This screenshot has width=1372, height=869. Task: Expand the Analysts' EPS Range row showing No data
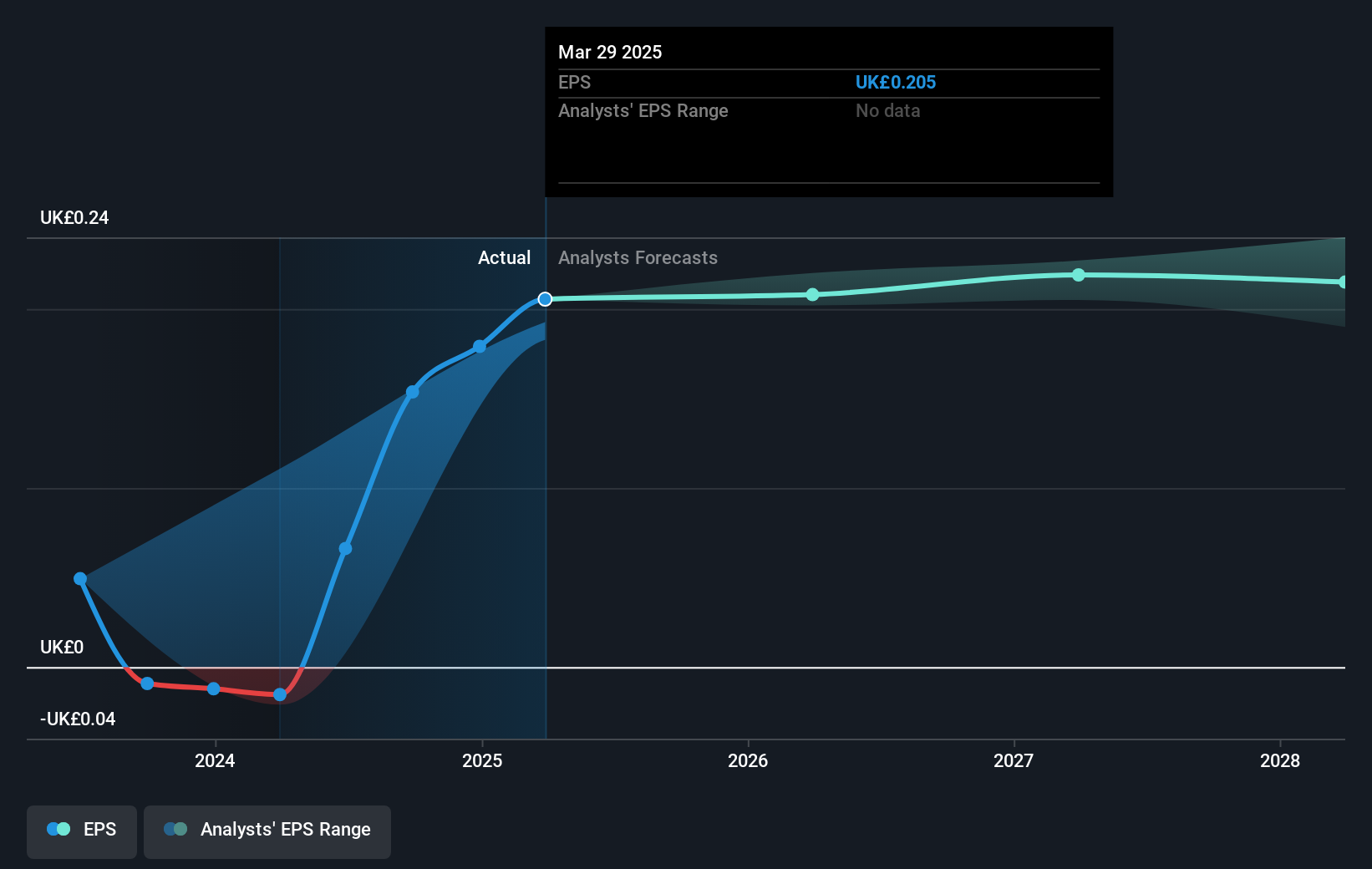pos(643,110)
